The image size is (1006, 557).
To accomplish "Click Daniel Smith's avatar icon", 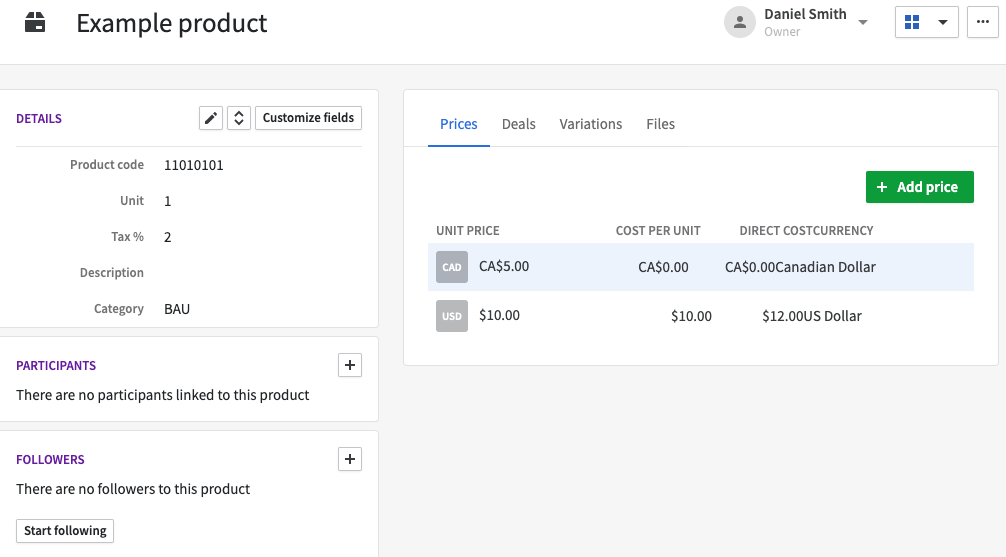I will (x=739, y=22).
